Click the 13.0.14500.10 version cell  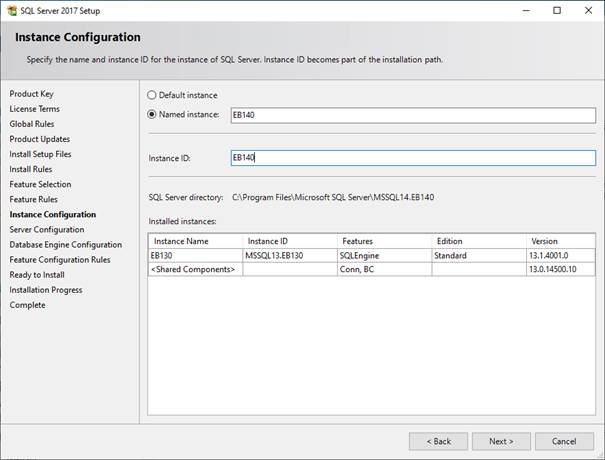561,269
